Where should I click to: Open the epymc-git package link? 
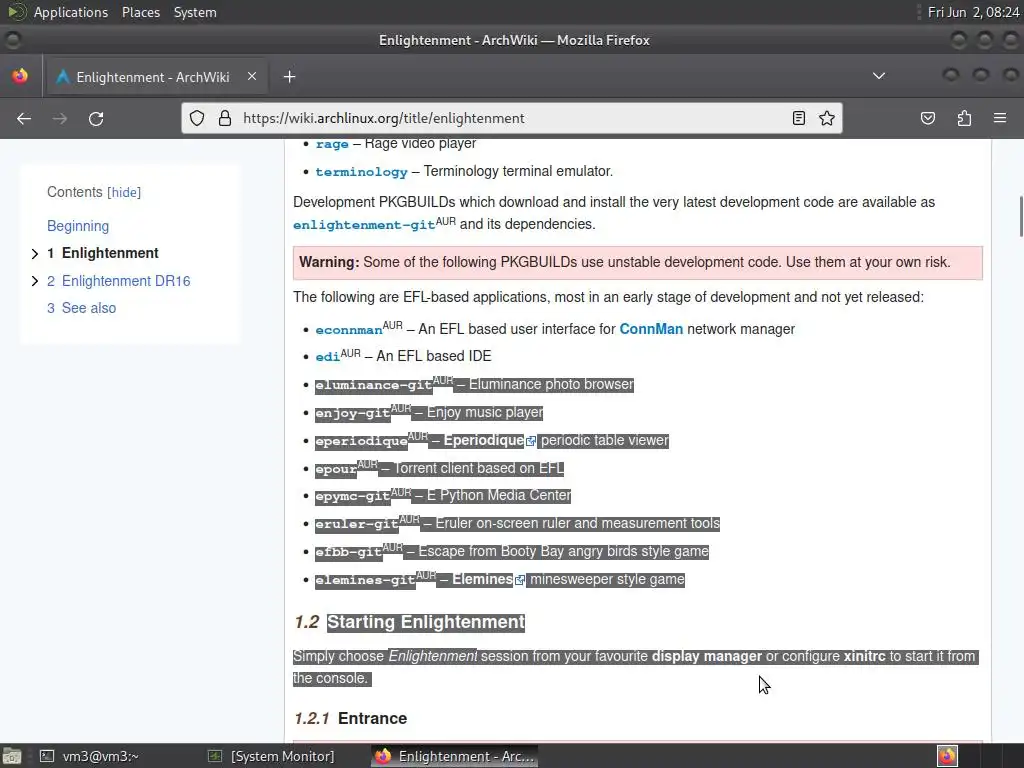(353, 496)
